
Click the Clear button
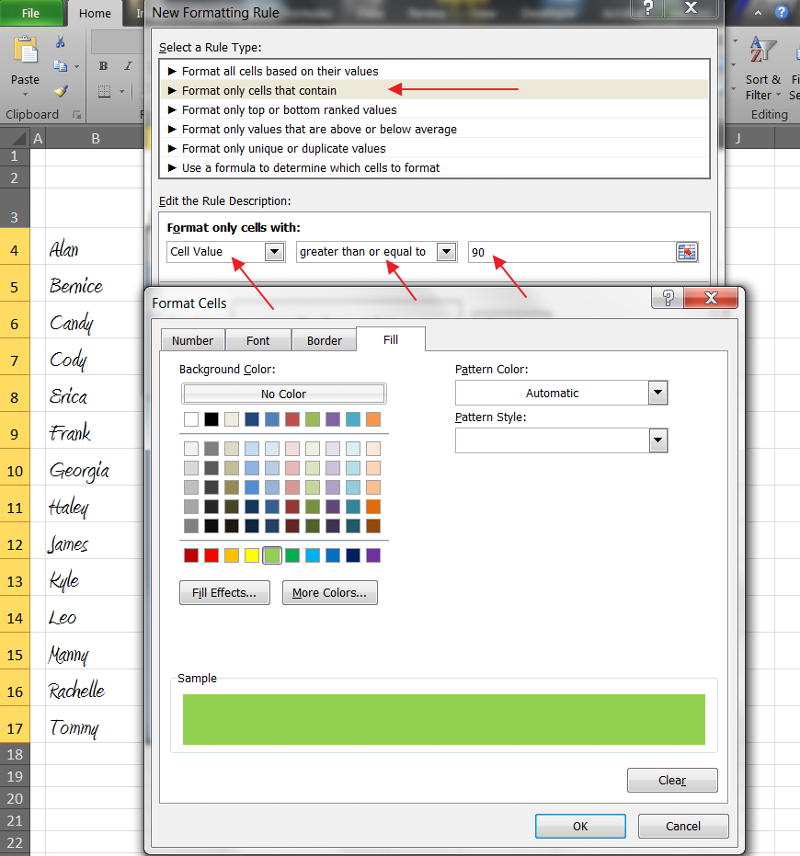point(672,780)
